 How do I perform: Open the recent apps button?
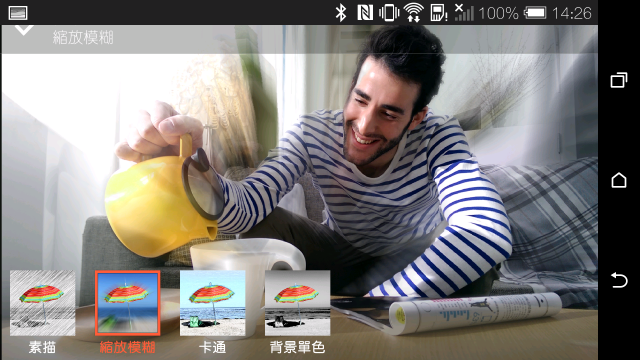(619, 80)
